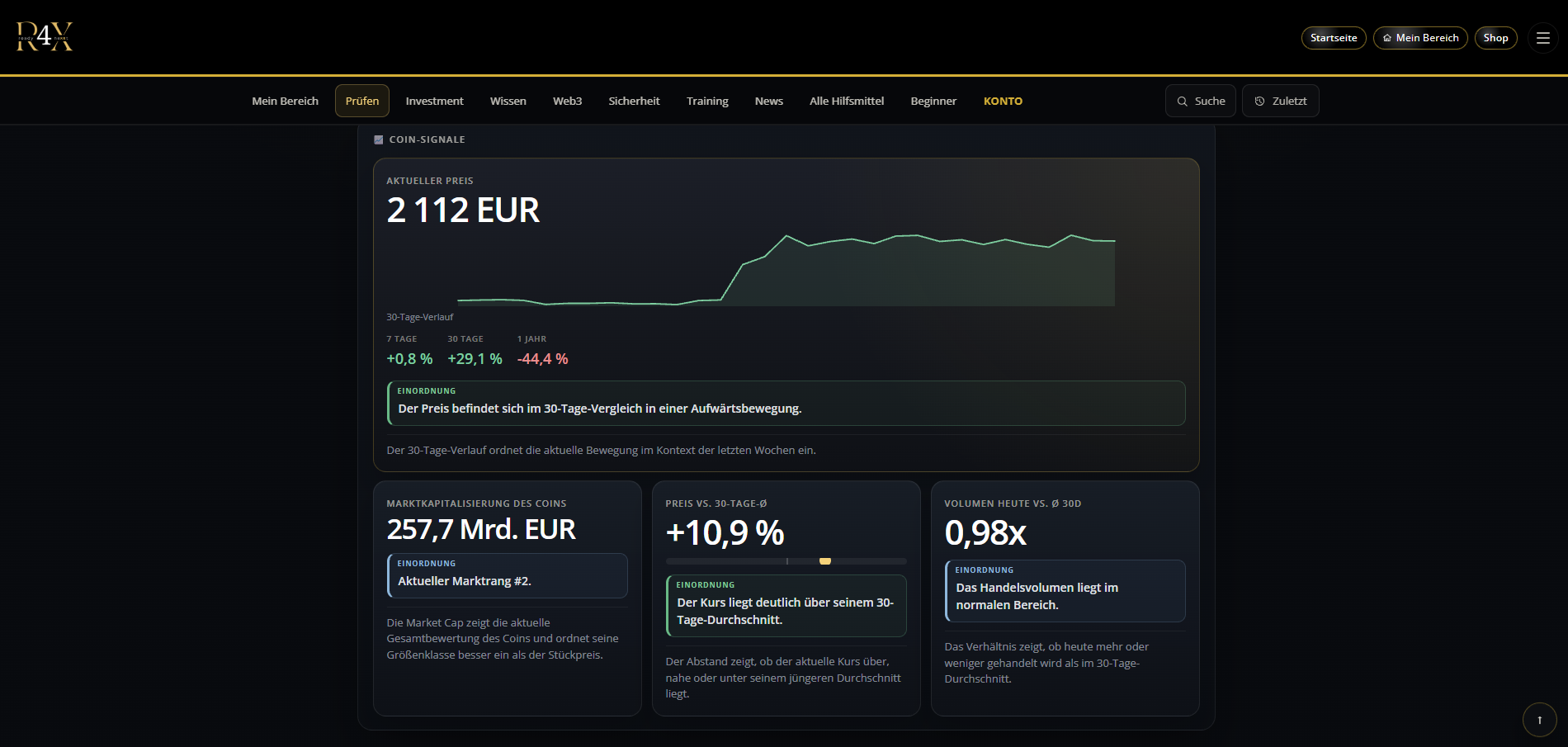Select the Prüfen tab

[x=362, y=101]
